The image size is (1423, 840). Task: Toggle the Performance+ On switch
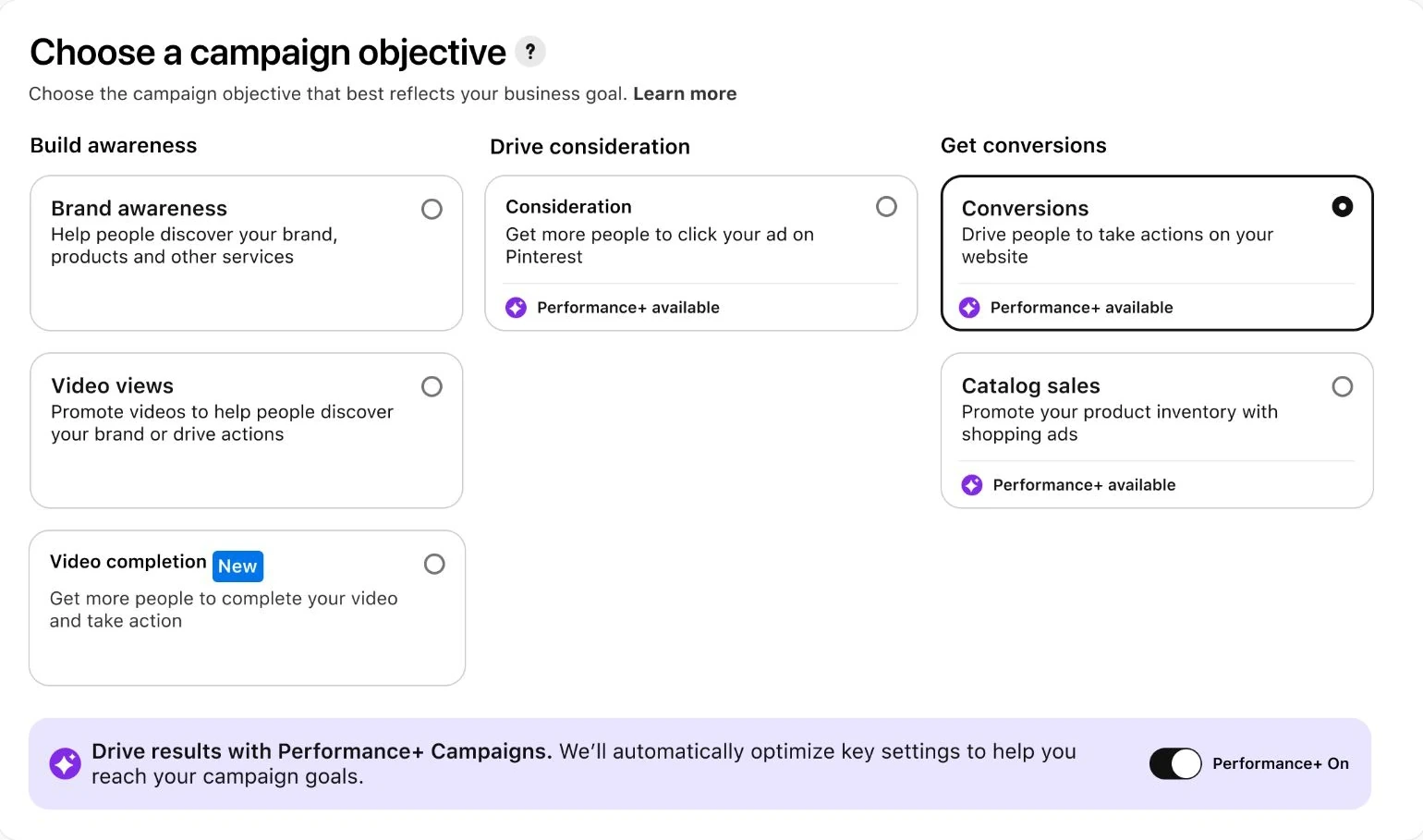[x=1175, y=764]
